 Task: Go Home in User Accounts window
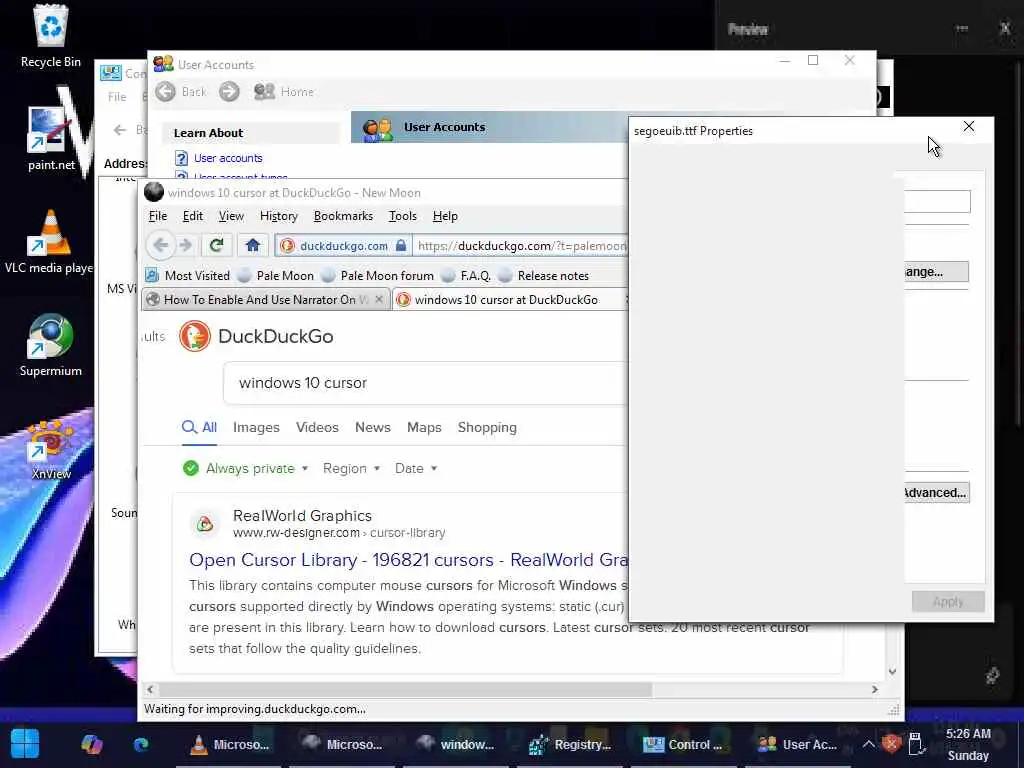pos(284,91)
